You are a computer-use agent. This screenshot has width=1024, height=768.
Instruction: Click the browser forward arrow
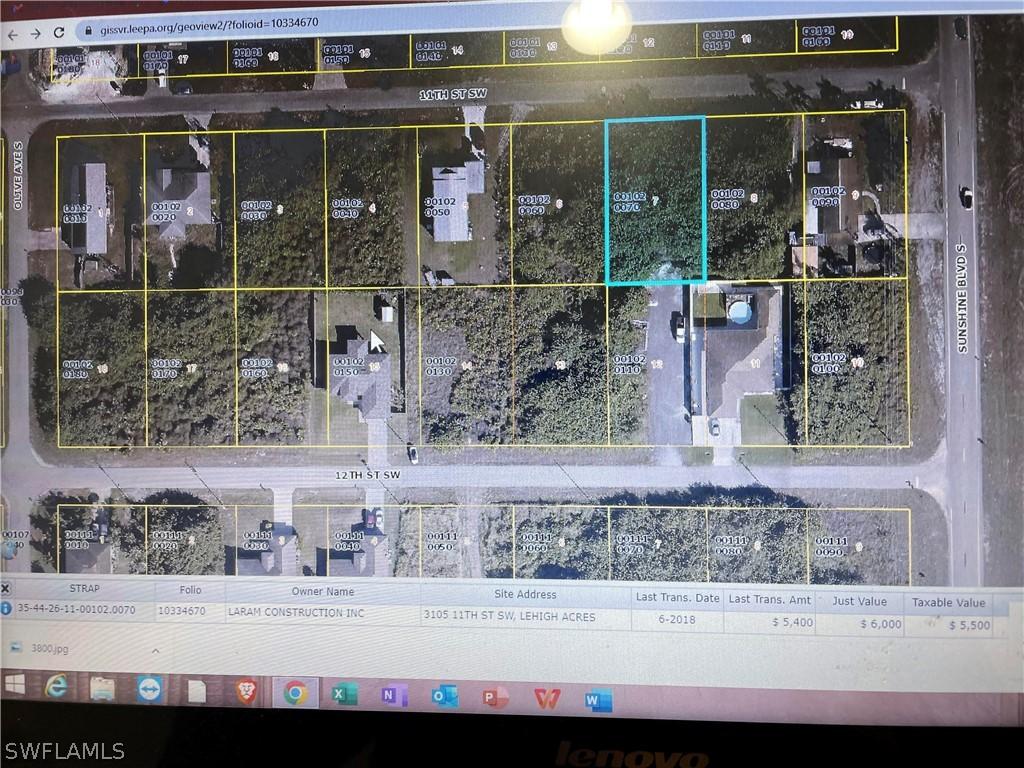[38, 30]
